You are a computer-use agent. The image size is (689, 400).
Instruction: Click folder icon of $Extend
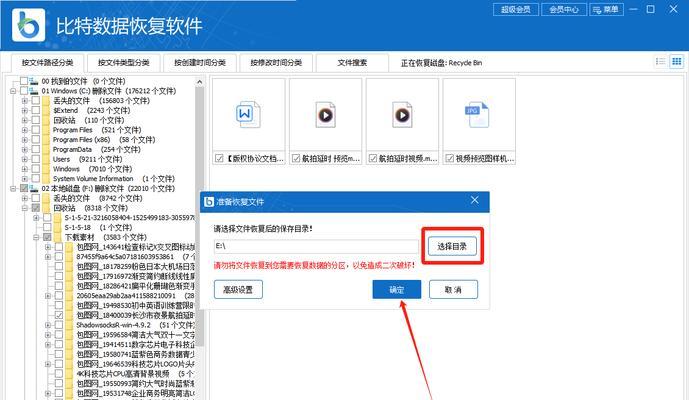(x=46, y=110)
